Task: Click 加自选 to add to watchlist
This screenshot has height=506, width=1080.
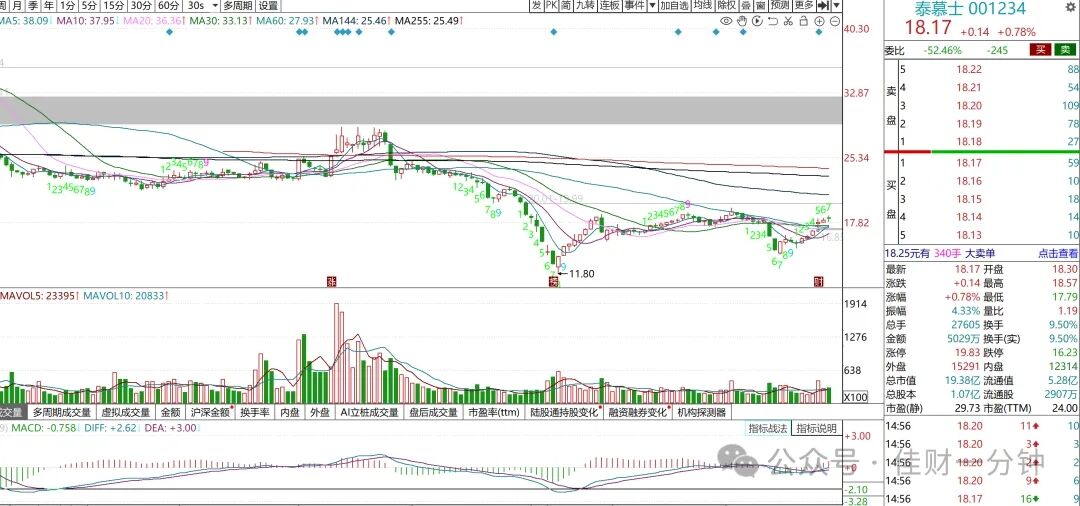Action: [x=674, y=6]
